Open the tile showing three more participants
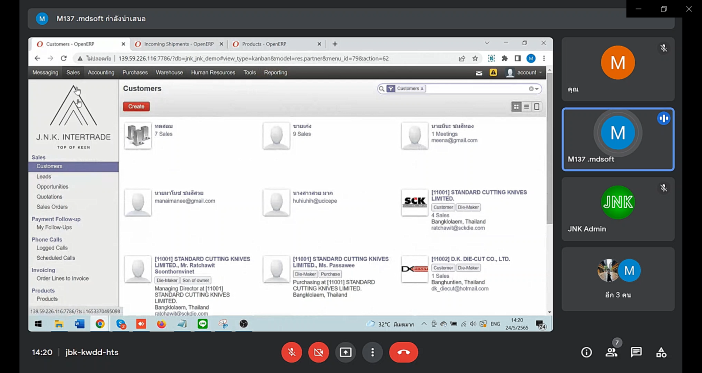Viewport: 702px width, 373px height. (x=618, y=279)
